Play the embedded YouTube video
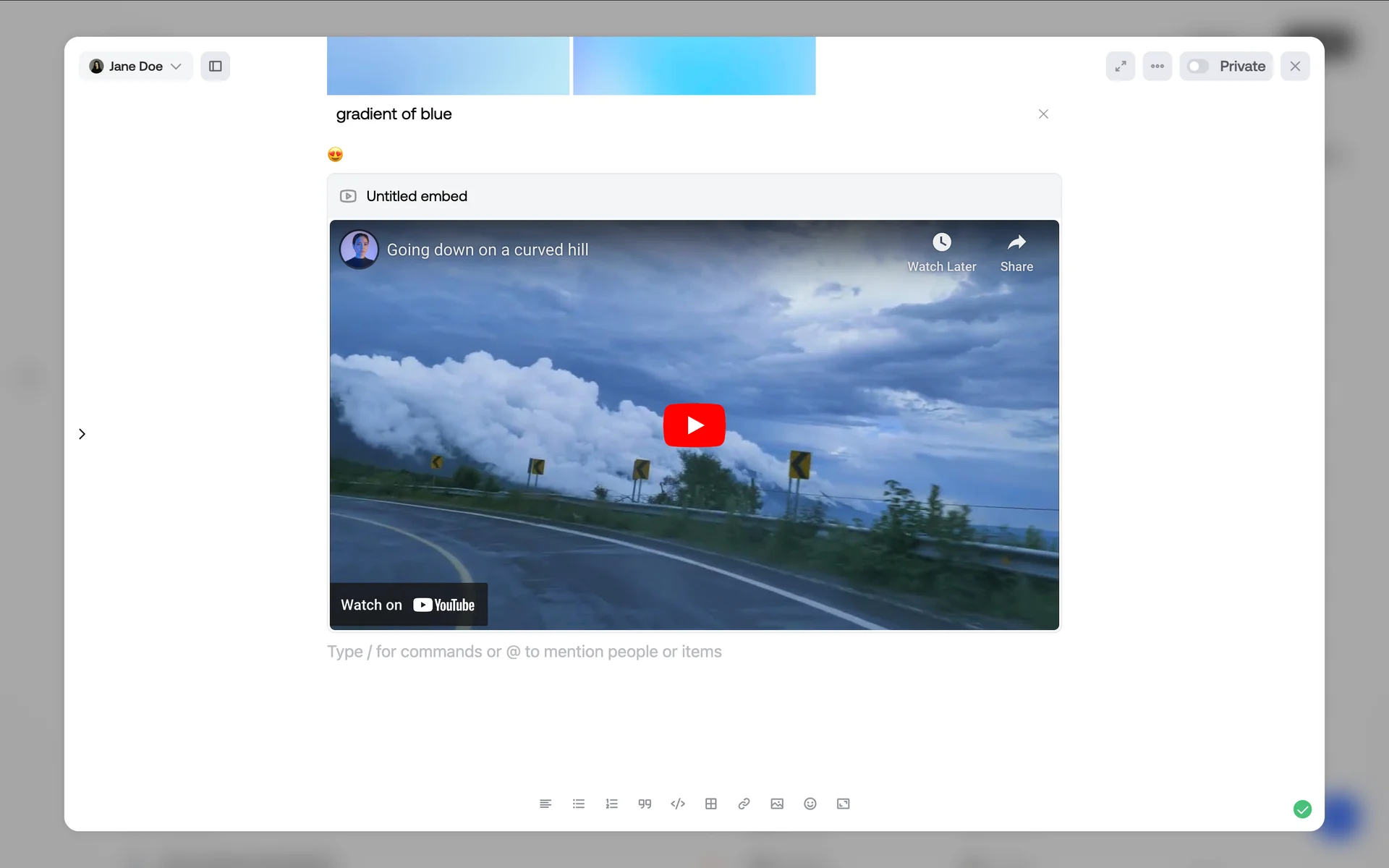Viewport: 1389px width, 868px height. point(694,425)
